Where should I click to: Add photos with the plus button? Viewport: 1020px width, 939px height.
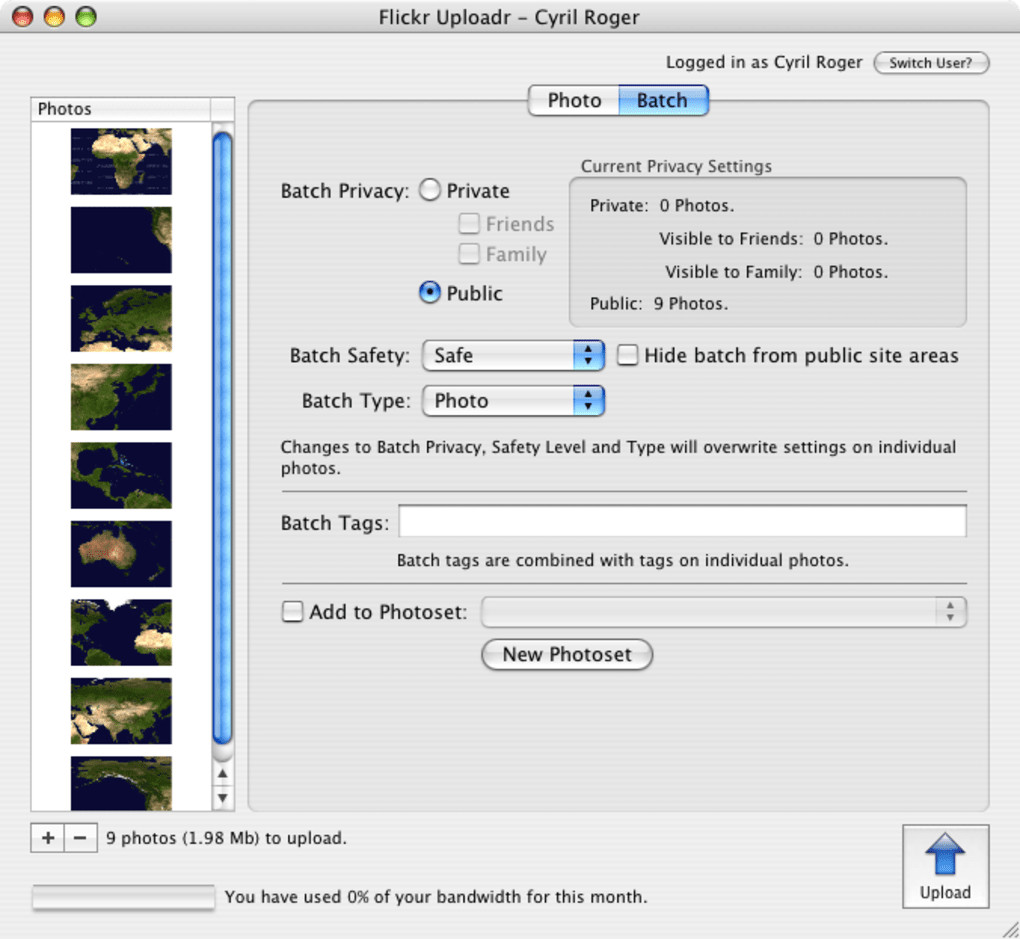click(47, 837)
